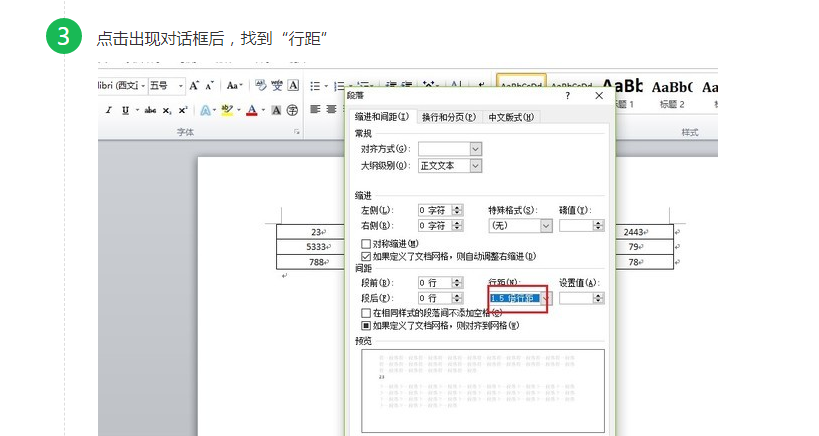Open font color picker red A
Viewport: 819px width, 436px height.
pyautogui.click(x=251, y=110)
